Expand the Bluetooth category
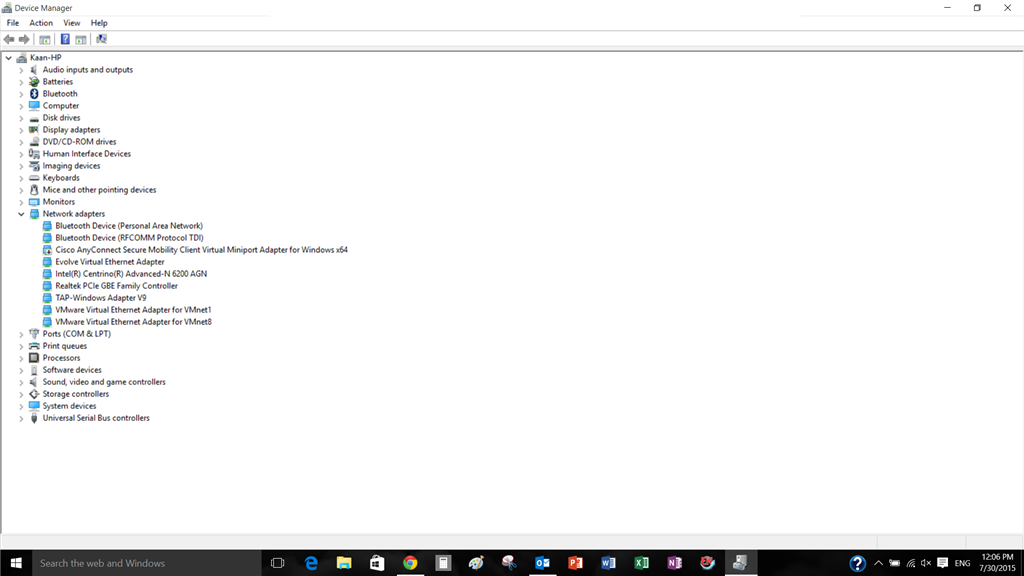Viewport: 1024px width, 576px height. [21, 94]
